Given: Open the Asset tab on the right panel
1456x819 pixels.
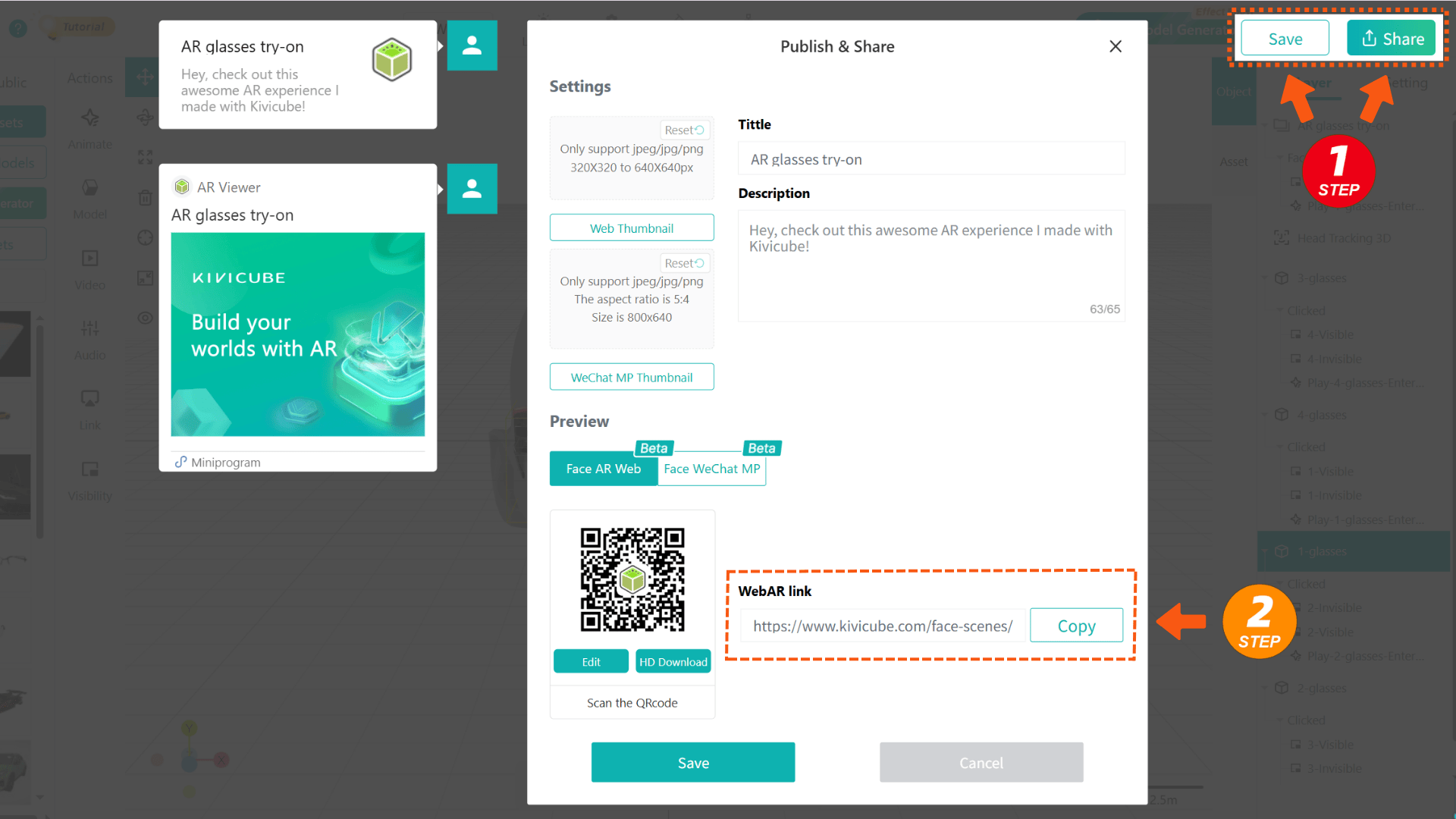Looking at the screenshot, I should tap(1234, 161).
